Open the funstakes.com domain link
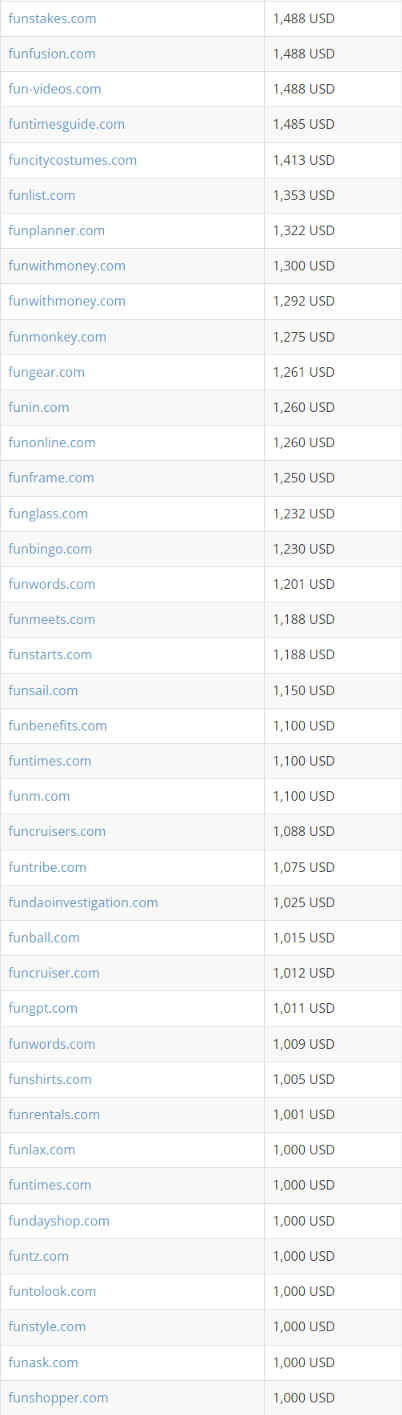The image size is (402, 1415). pyautogui.click(x=52, y=18)
